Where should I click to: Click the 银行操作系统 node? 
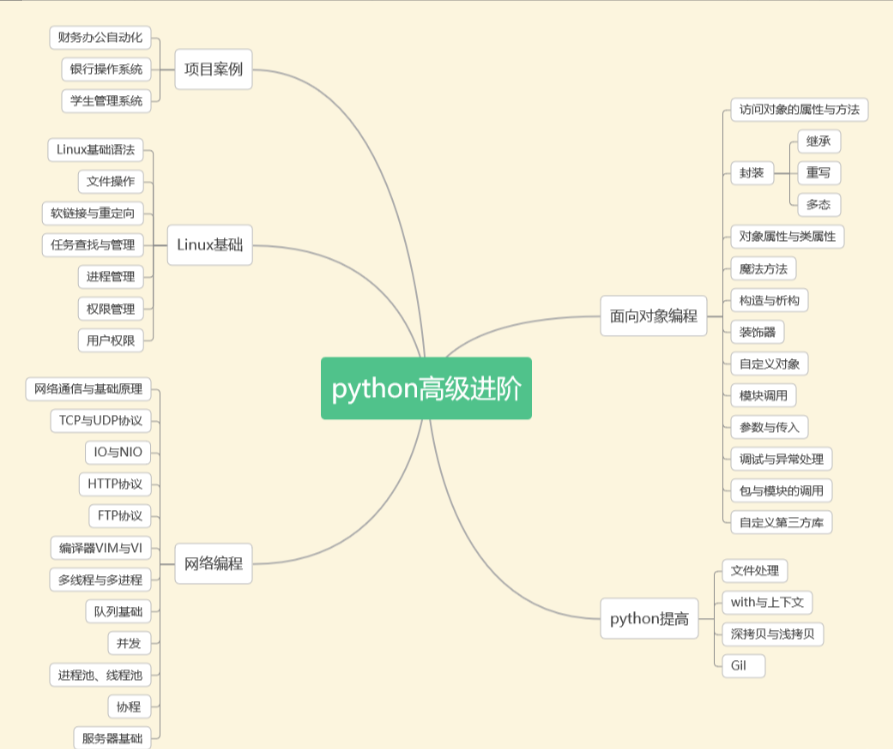(106, 69)
